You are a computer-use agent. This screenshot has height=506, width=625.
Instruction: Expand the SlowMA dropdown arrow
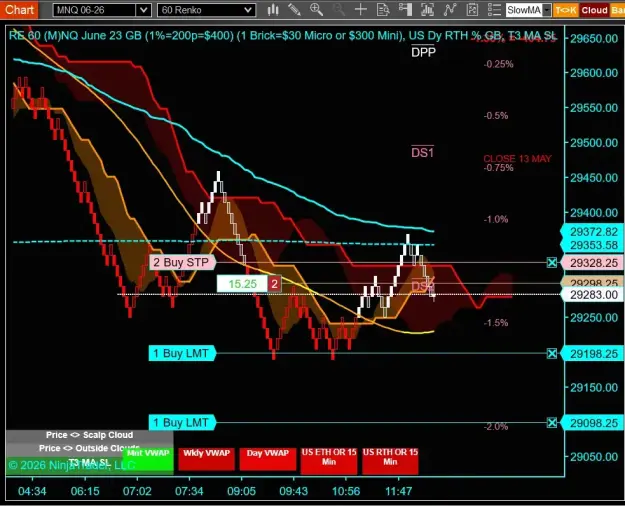point(547,10)
